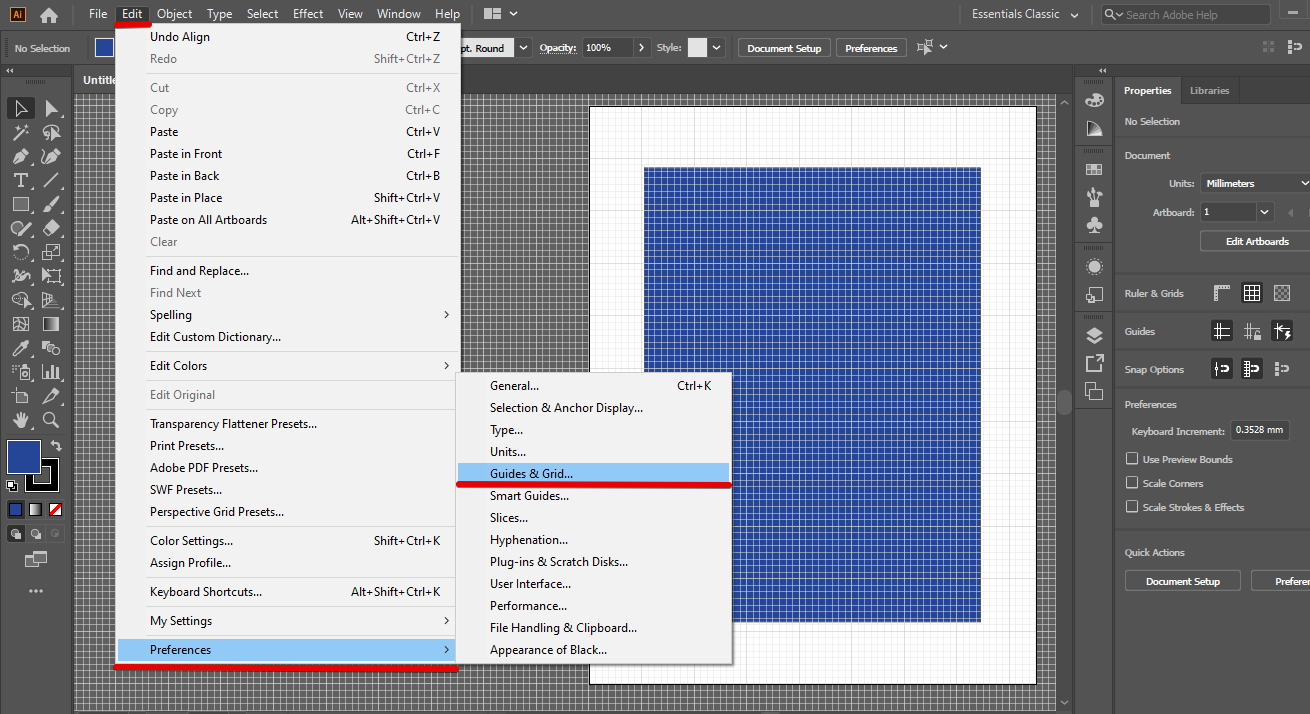This screenshot has height=714, width=1310.
Task: Check the Scale Corners option
Action: pos(1132,483)
